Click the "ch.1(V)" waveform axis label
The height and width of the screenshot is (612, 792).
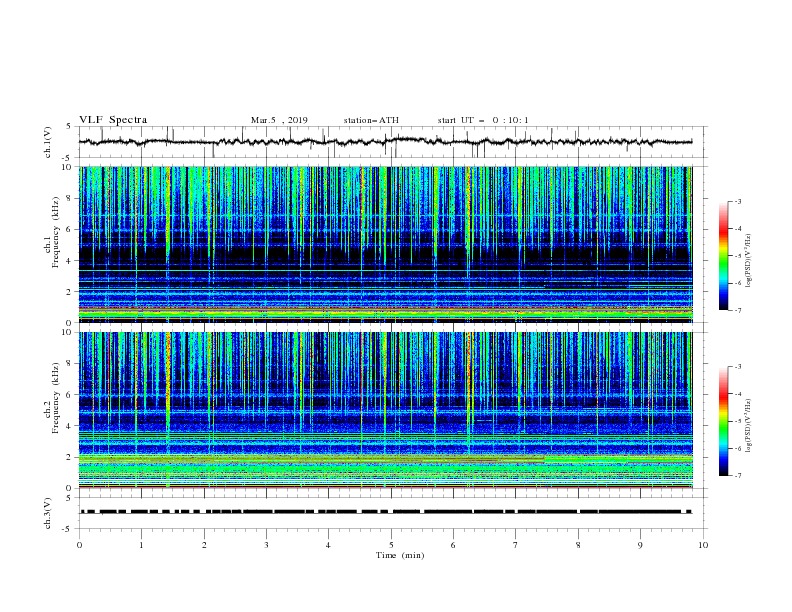pos(48,142)
